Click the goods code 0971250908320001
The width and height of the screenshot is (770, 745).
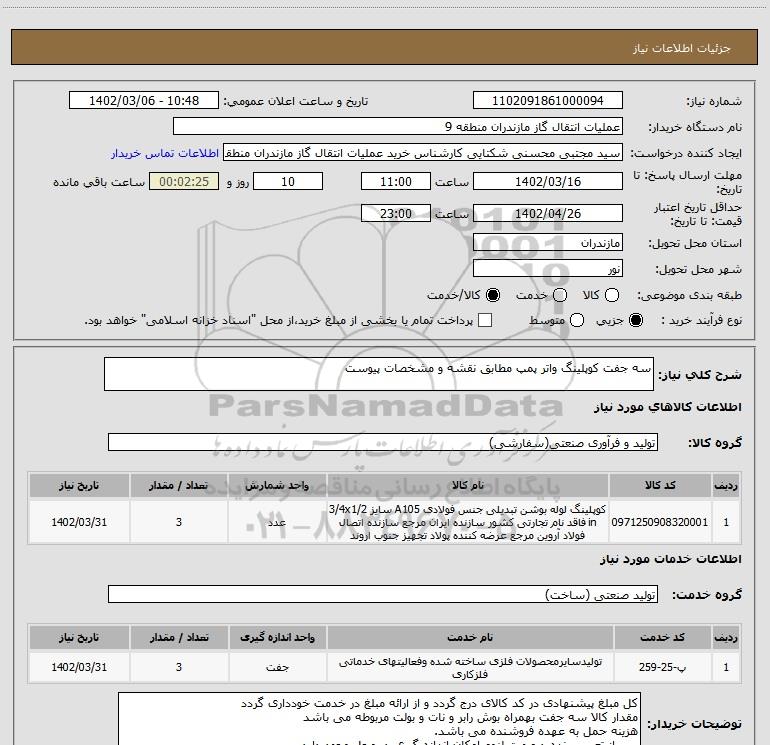[x=660, y=522]
